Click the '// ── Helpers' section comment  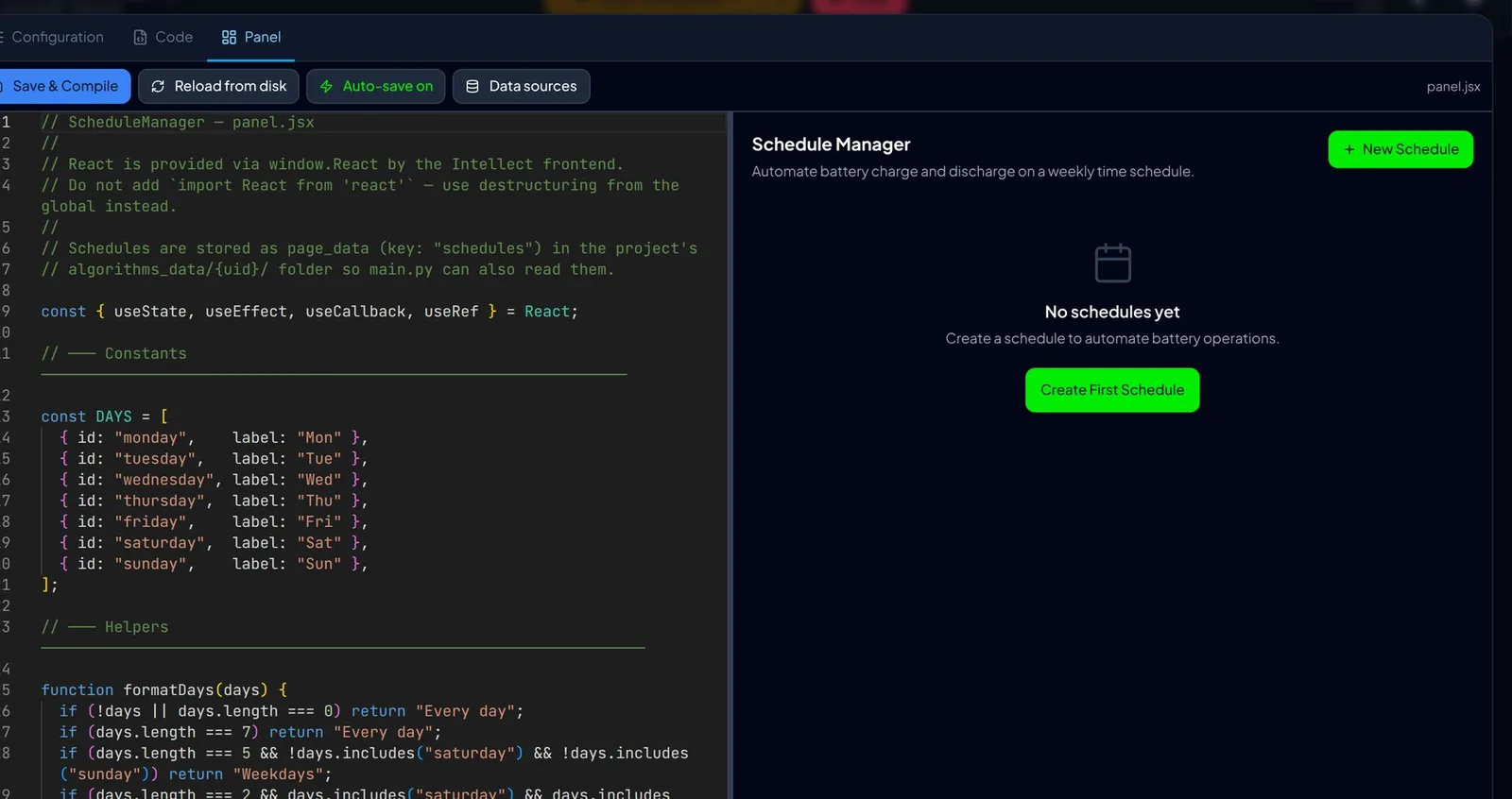(x=105, y=627)
